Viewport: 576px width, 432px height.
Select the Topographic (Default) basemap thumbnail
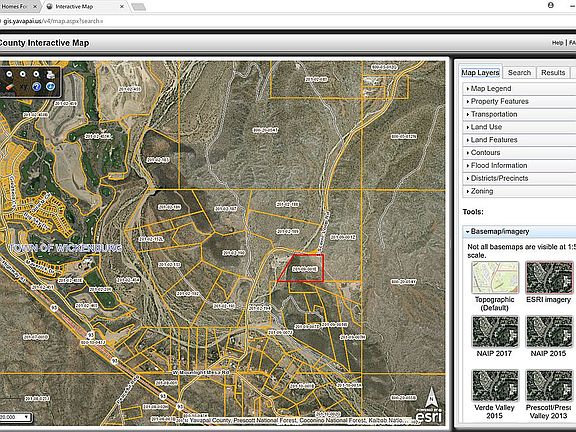(495, 278)
